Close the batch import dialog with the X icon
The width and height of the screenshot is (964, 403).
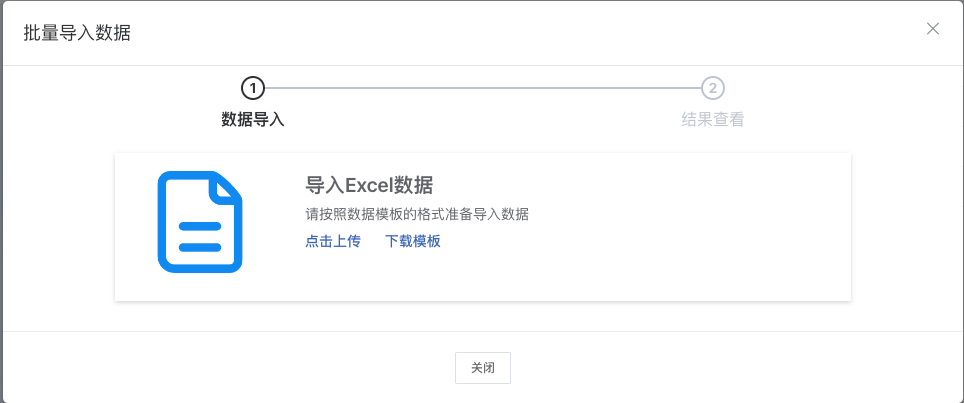(x=933, y=29)
